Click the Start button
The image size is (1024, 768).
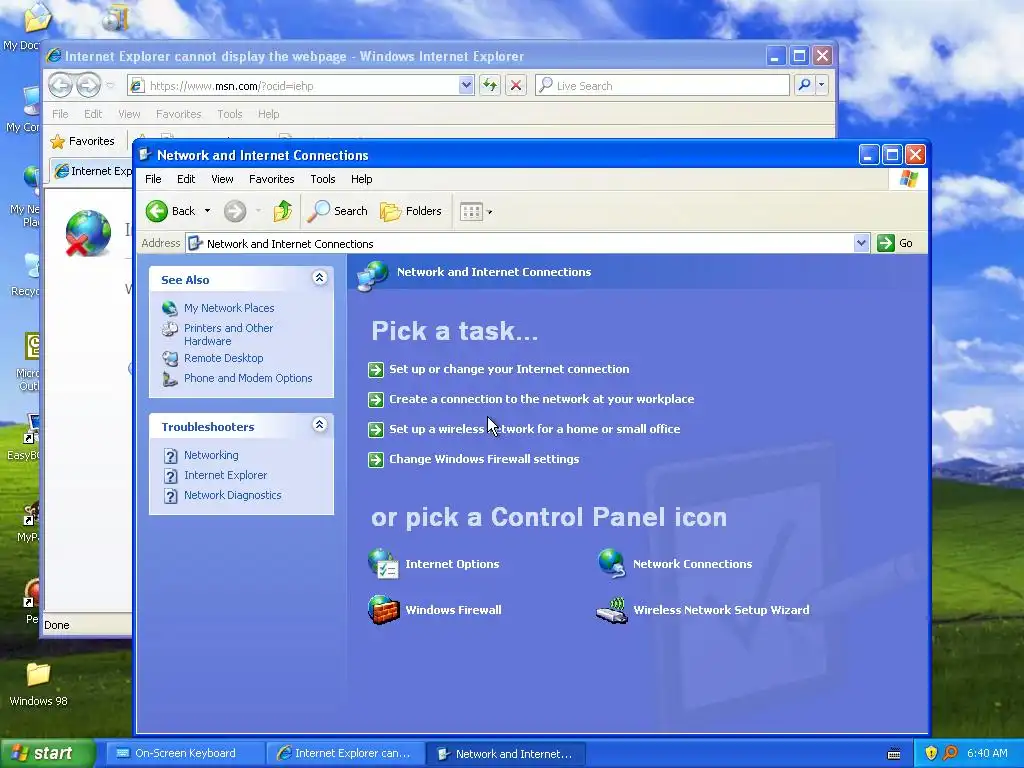pos(47,754)
